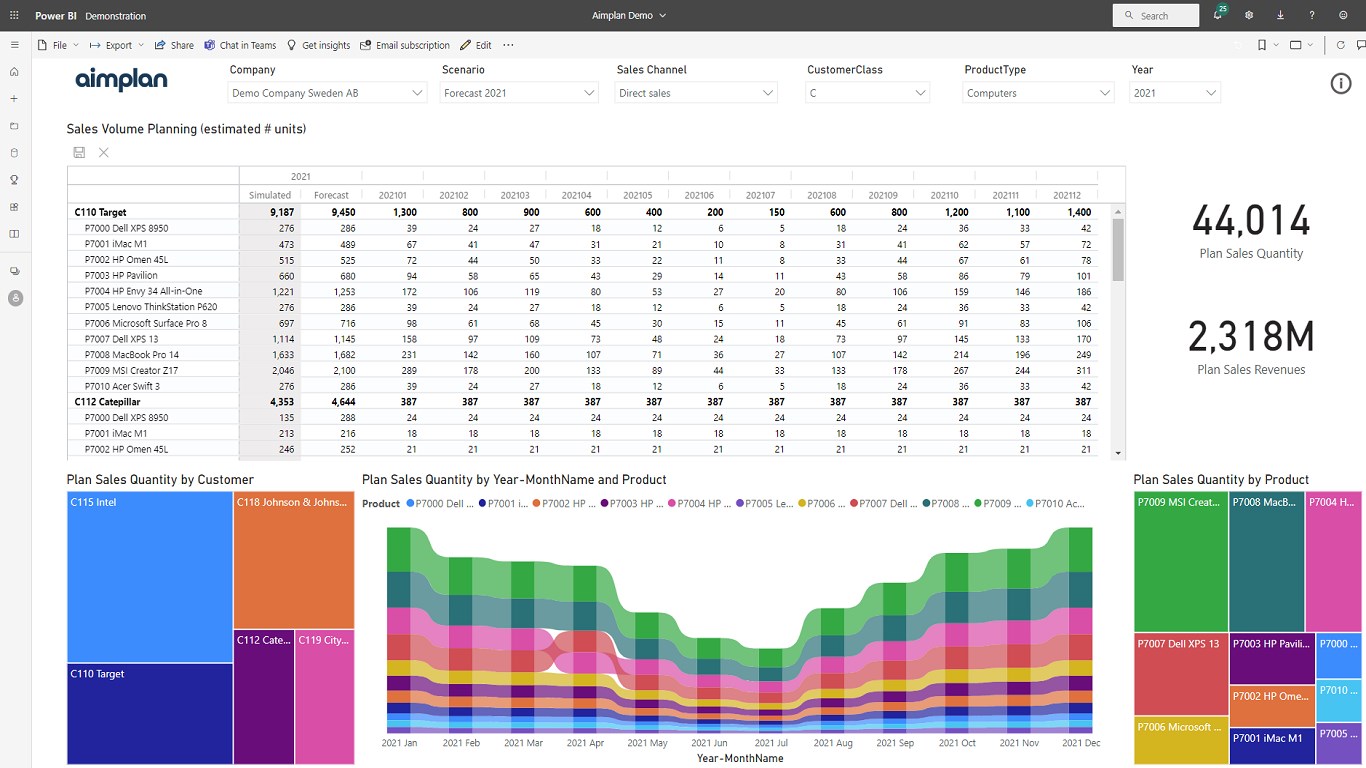Click the 202106 column header
This screenshot has width=1366, height=768.
point(699,195)
